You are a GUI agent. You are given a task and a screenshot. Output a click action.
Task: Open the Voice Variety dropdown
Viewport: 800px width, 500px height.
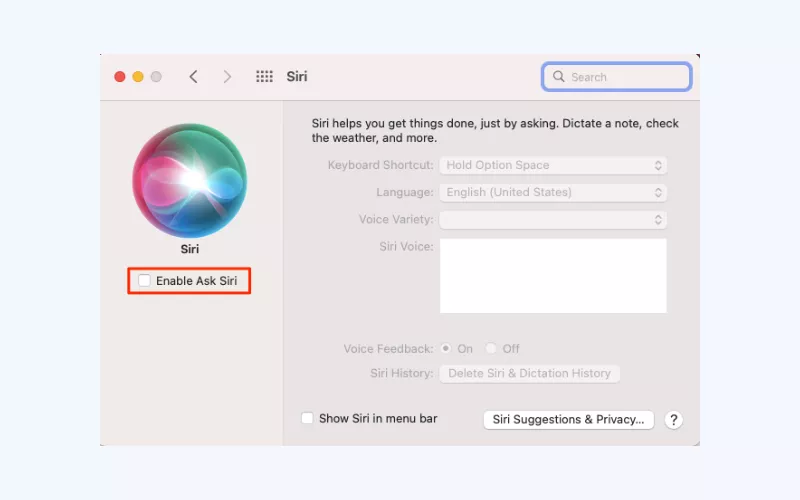tap(553, 219)
